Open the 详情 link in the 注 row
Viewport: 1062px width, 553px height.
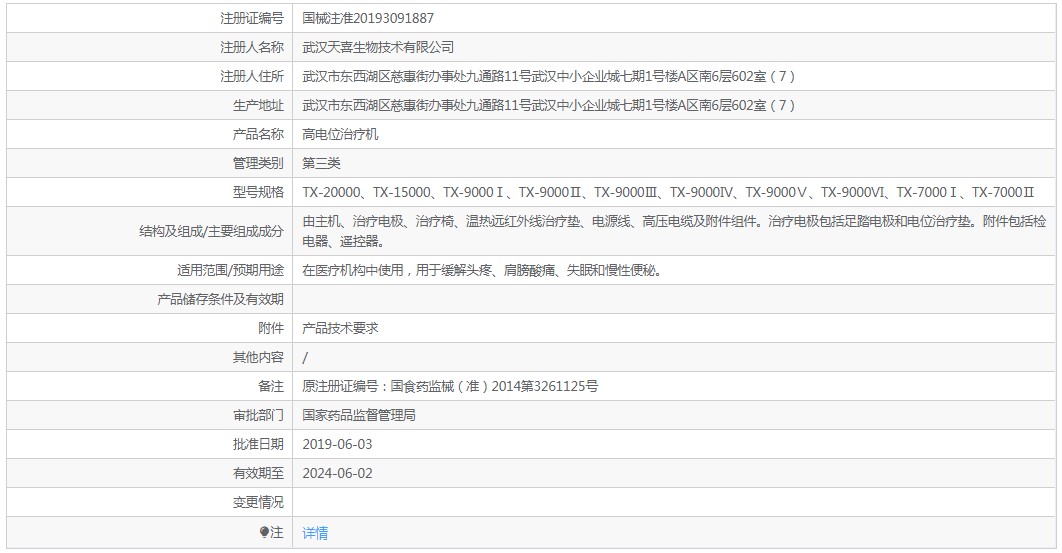tap(315, 533)
